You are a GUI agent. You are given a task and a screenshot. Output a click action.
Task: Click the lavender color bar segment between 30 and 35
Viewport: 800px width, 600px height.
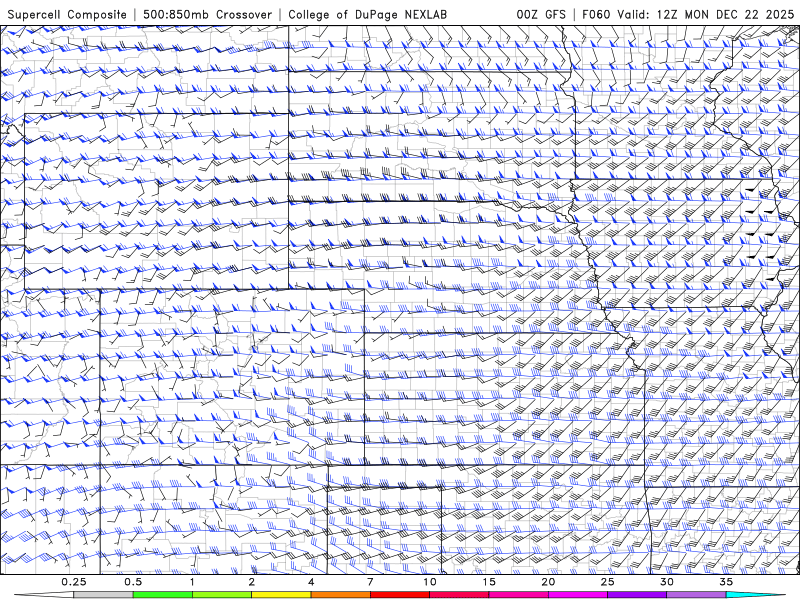[x=696, y=595]
